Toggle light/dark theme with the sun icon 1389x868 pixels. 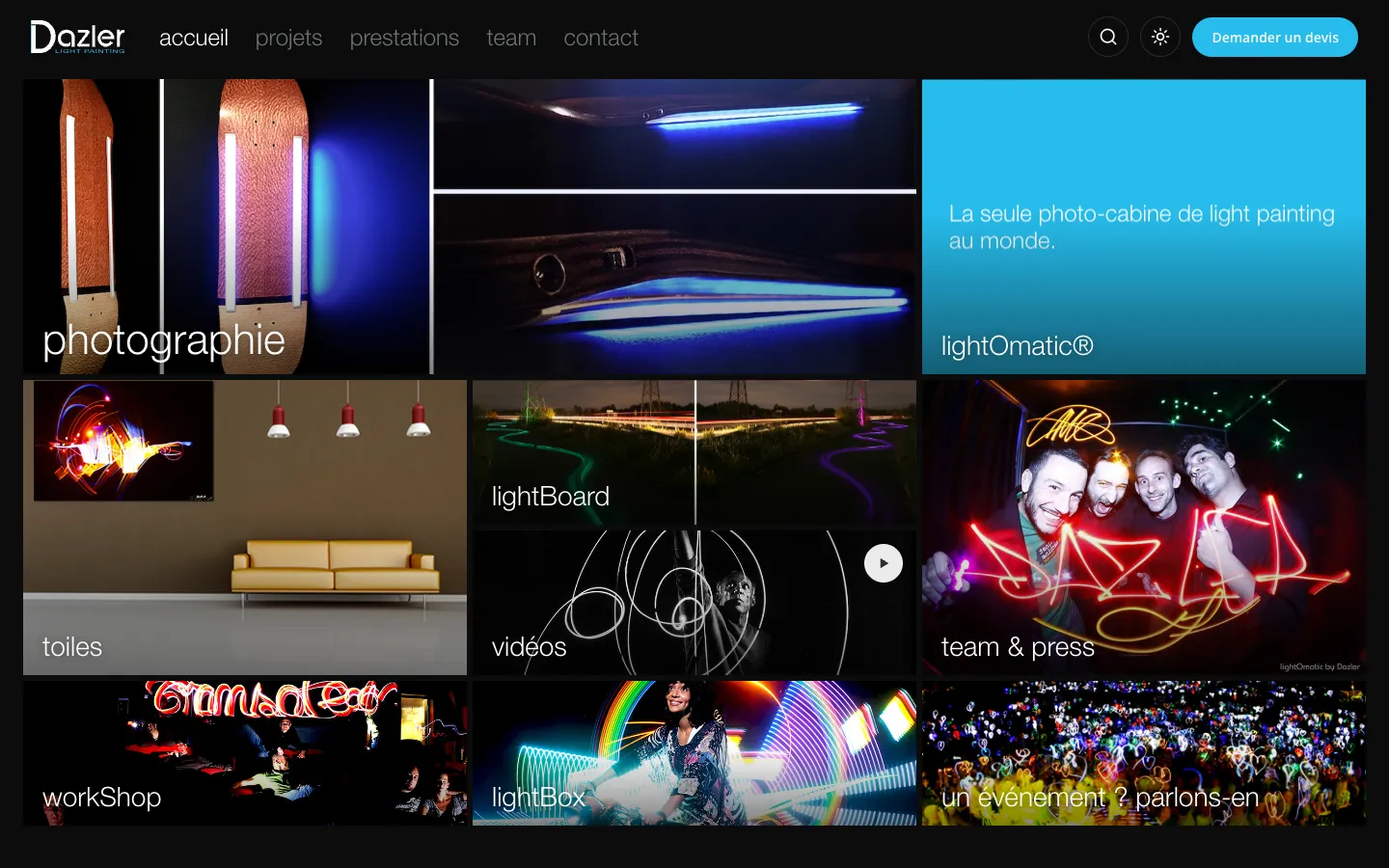[x=1160, y=38]
